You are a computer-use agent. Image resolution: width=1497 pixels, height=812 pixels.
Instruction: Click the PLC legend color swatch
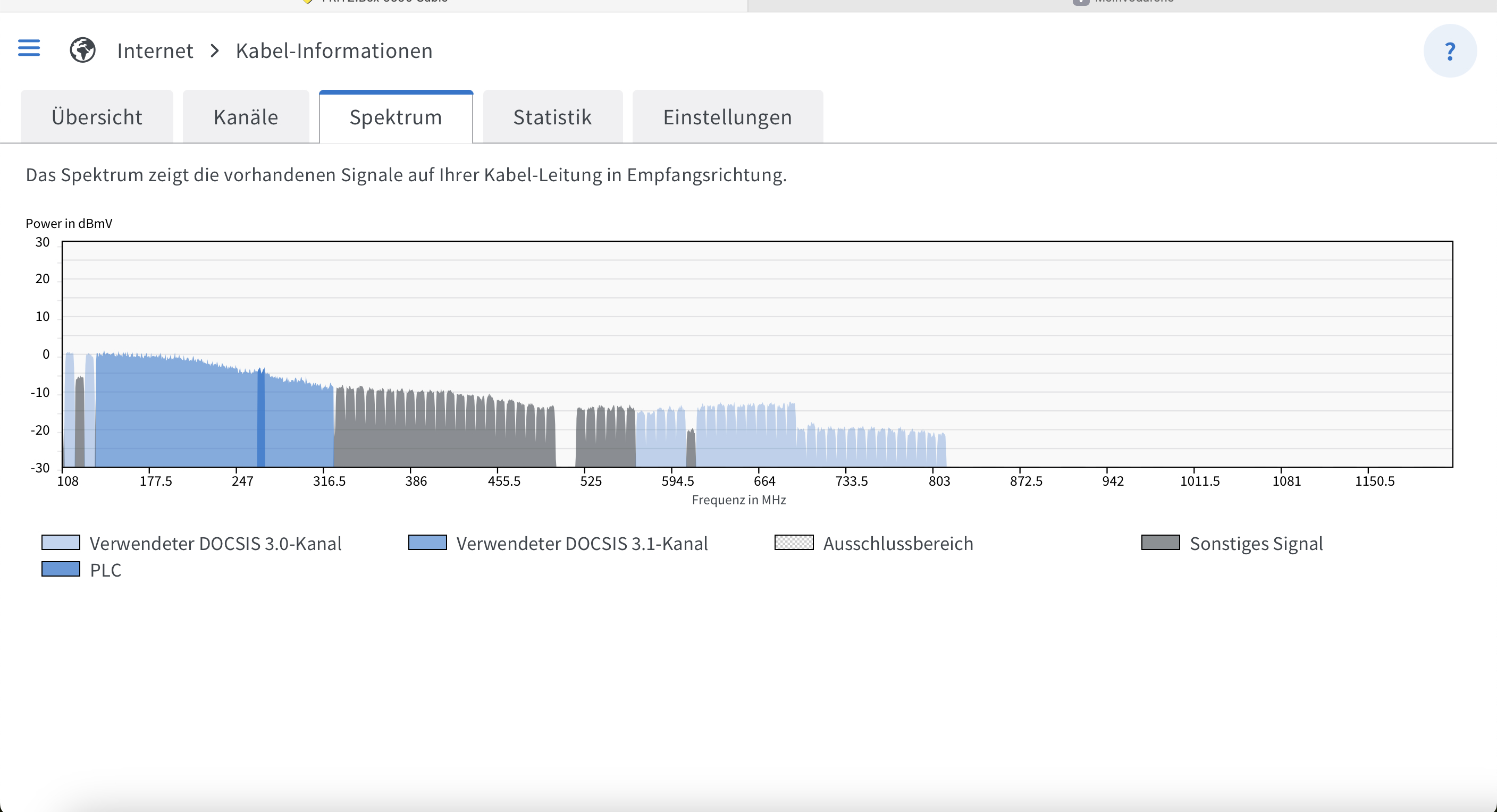click(61, 569)
